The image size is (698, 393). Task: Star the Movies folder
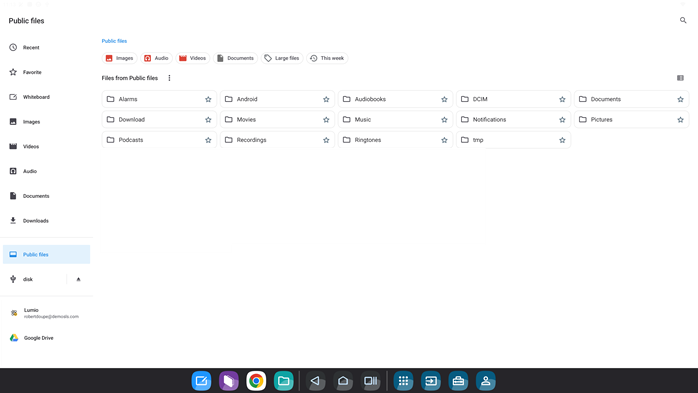326,120
